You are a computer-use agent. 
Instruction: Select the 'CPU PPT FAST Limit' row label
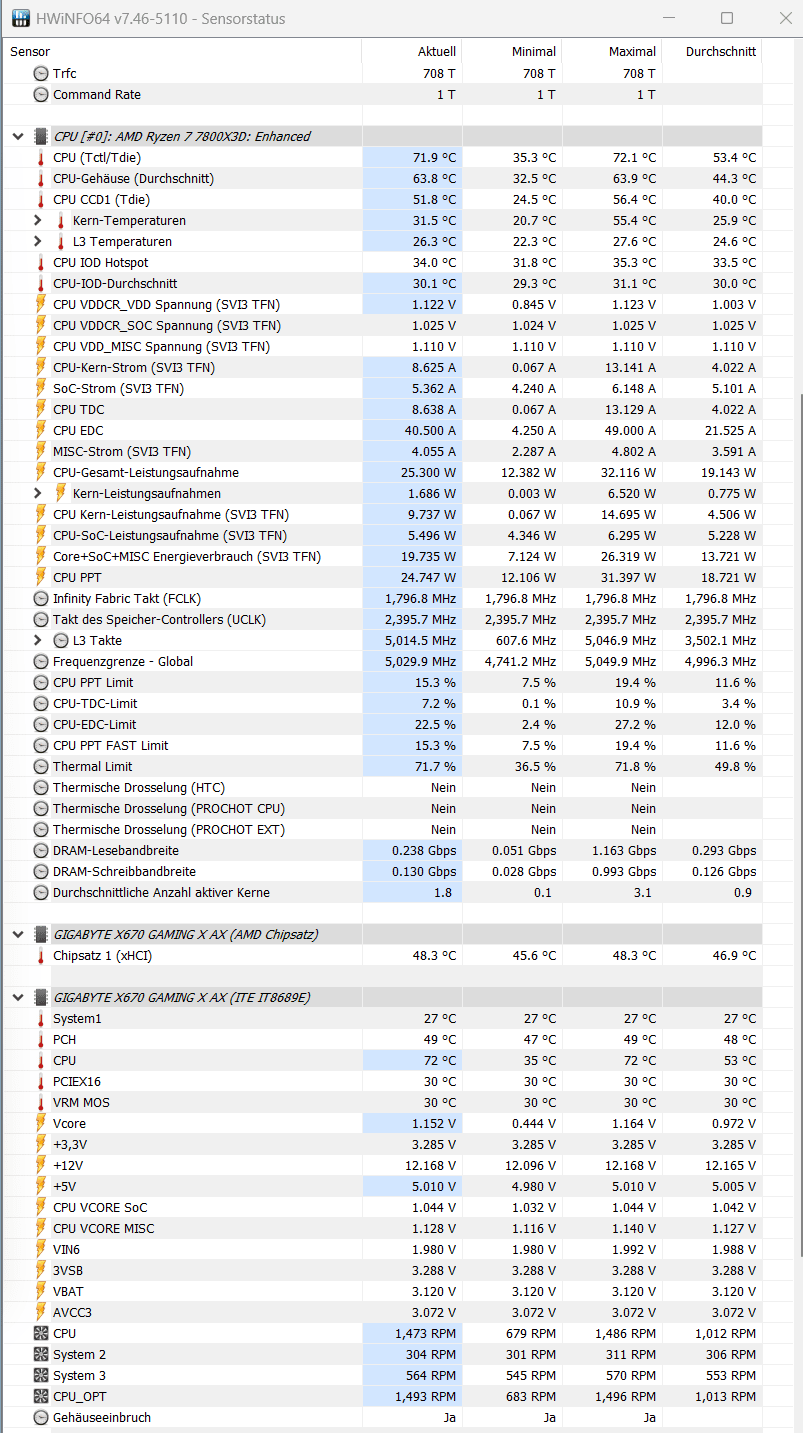pyautogui.click(x=110, y=745)
